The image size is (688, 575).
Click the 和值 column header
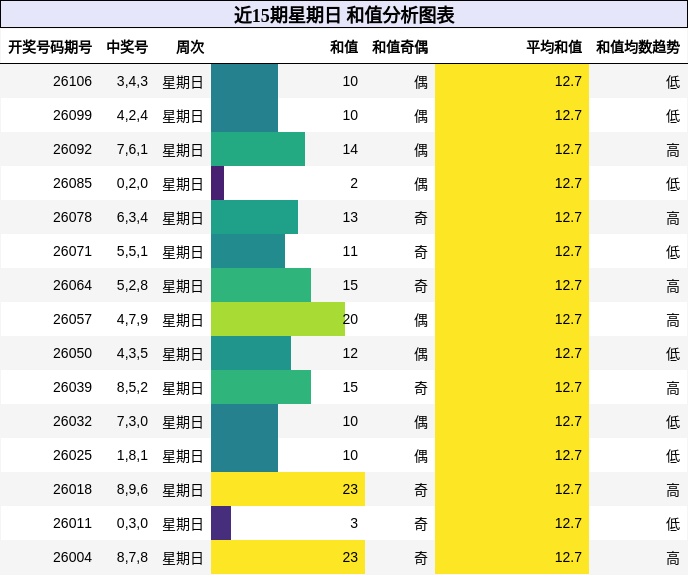click(x=344, y=47)
